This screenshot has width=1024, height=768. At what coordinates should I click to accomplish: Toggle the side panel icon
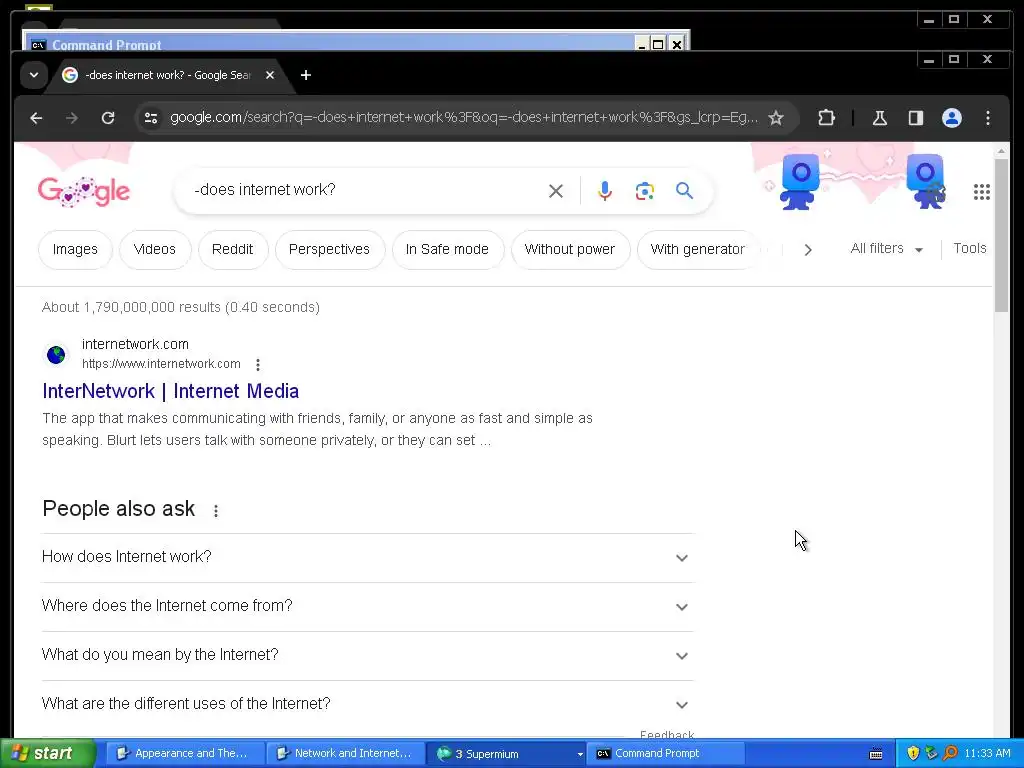(916, 118)
